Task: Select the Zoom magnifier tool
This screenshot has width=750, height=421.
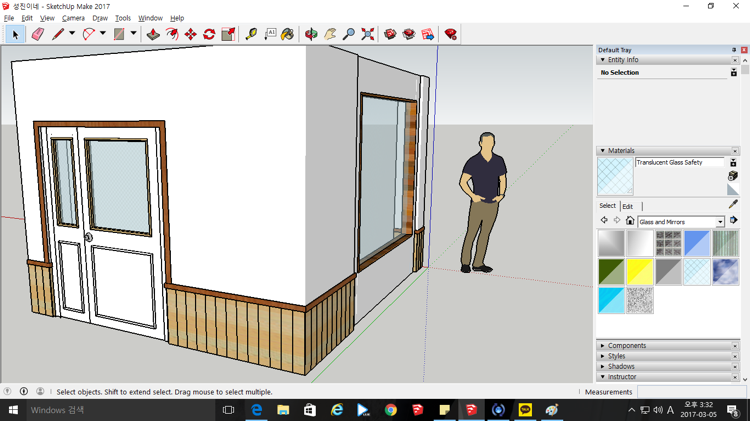Action: (349, 34)
